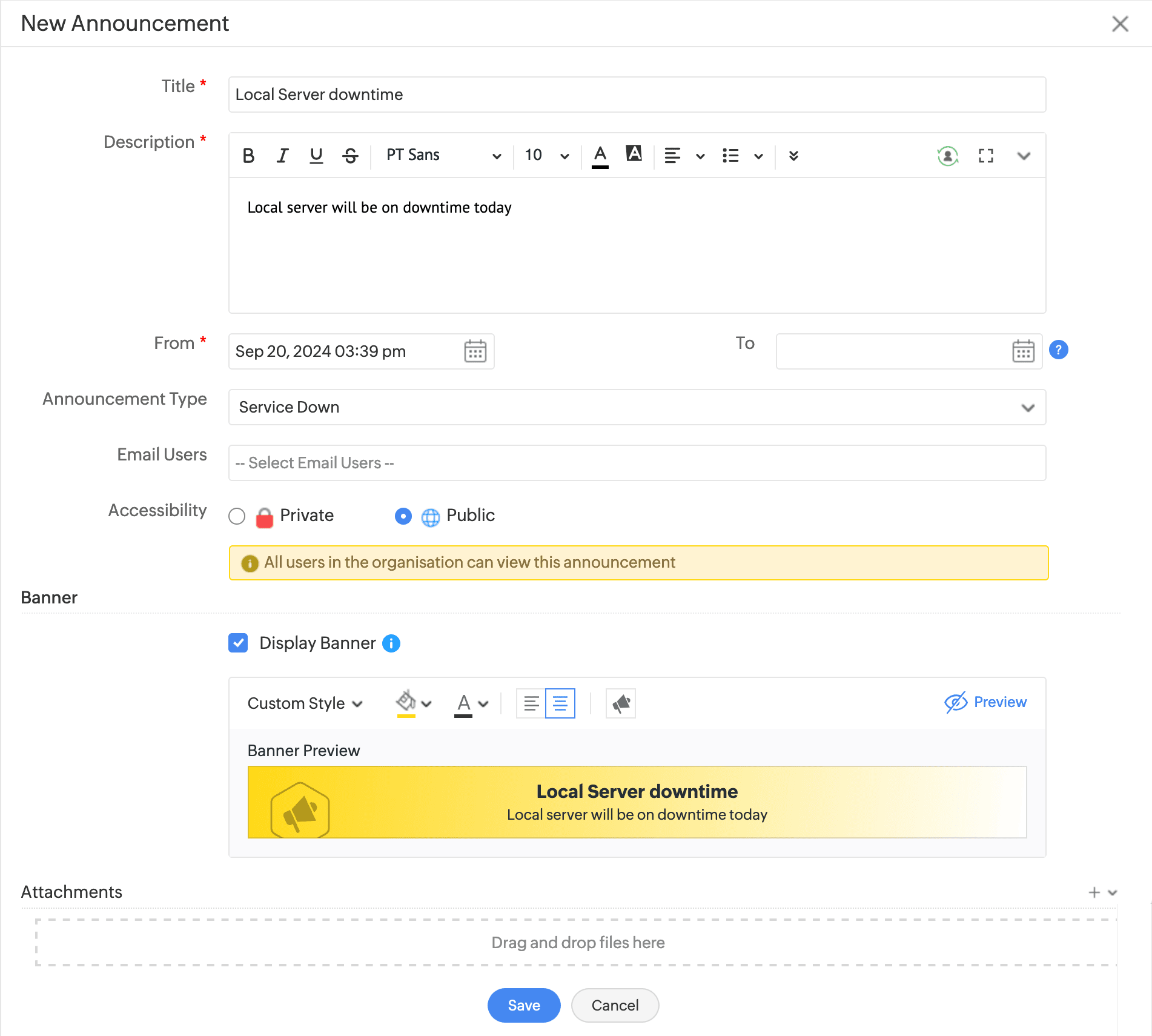The height and width of the screenshot is (1036, 1152).
Task: Click the Preview link
Action: [985, 702]
